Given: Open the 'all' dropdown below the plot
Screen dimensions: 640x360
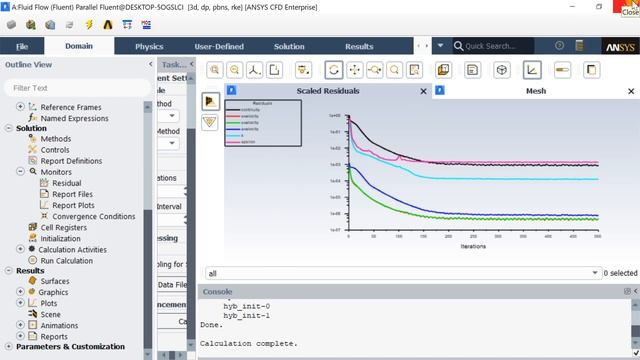Looking at the screenshot, I should [x=403, y=273].
